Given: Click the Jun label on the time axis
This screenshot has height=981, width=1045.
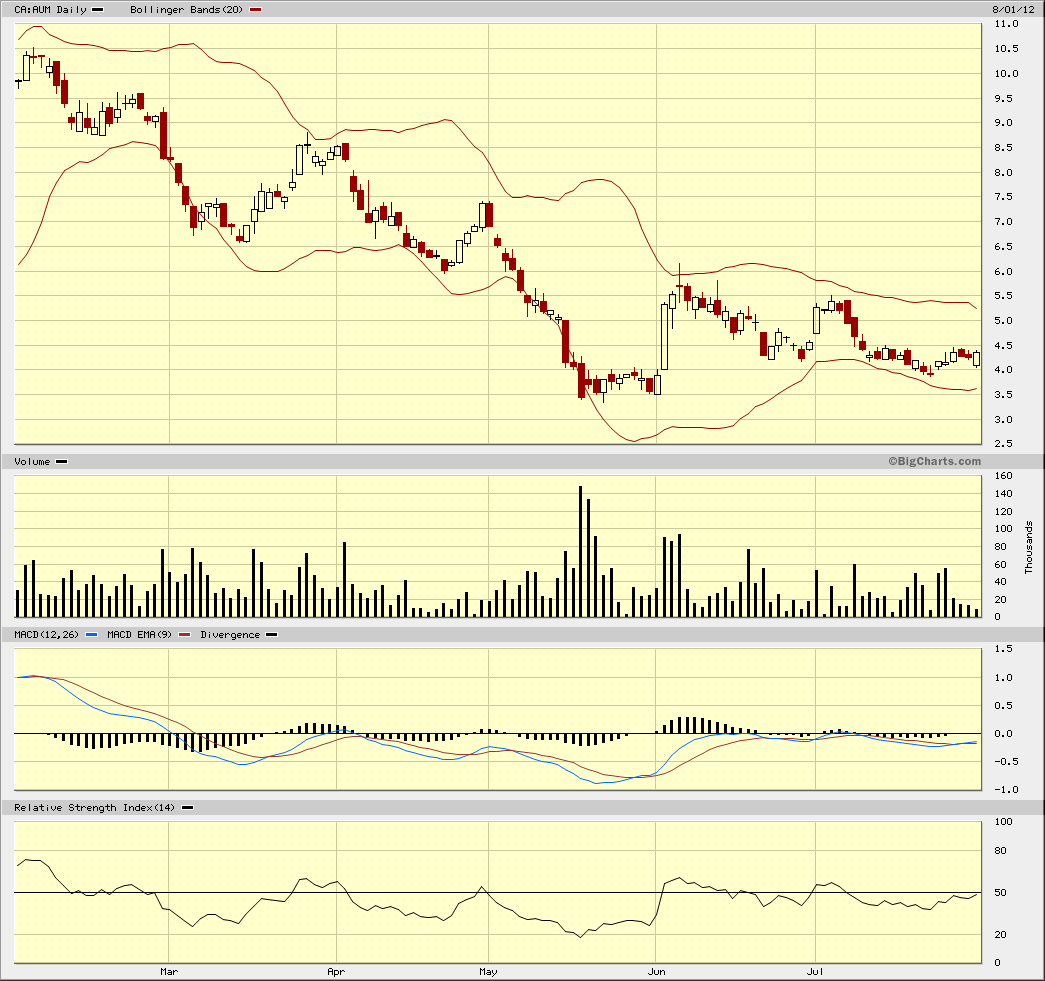Looking at the screenshot, I should (x=656, y=972).
